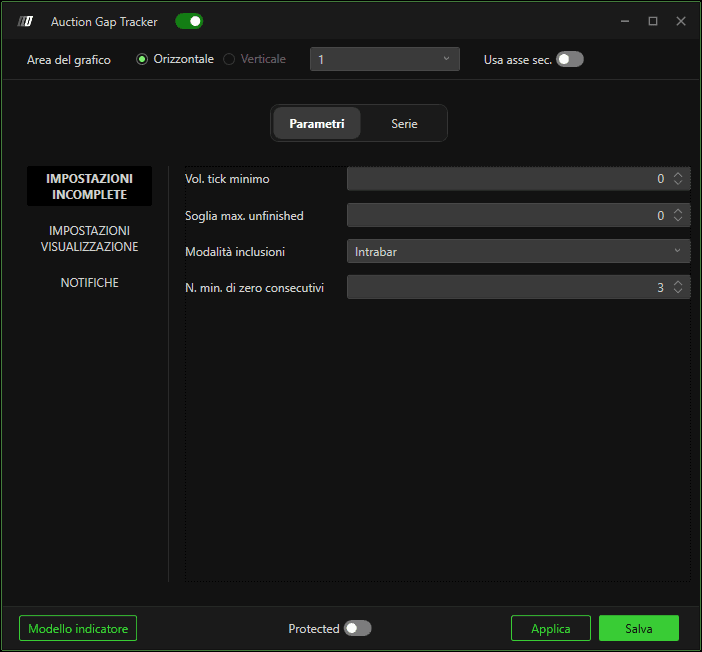Turn on the Protected toggle
The width and height of the screenshot is (702, 652).
357,628
